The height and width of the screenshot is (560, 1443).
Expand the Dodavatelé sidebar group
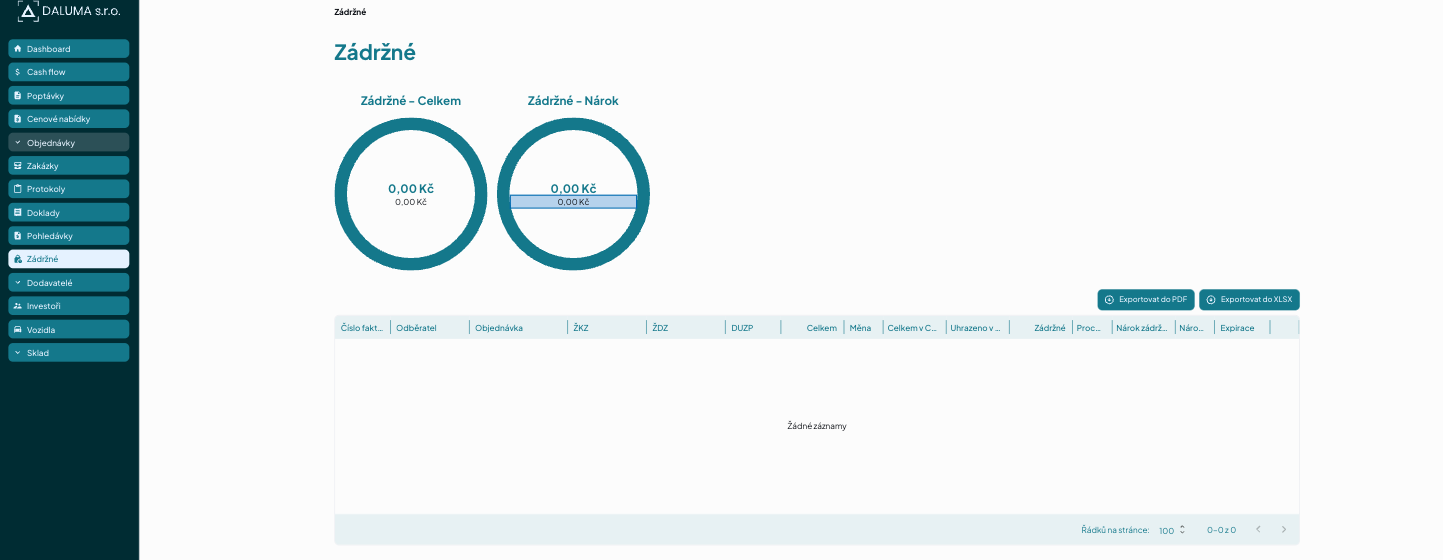pyautogui.click(x=68, y=282)
